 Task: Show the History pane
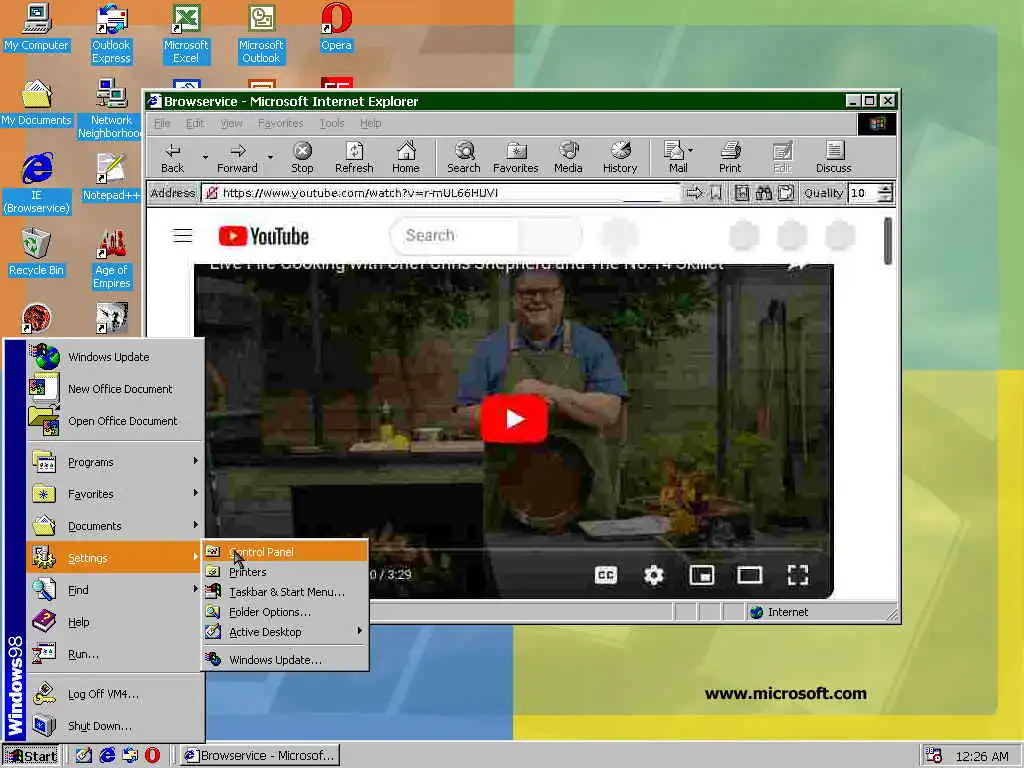click(x=620, y=158)
